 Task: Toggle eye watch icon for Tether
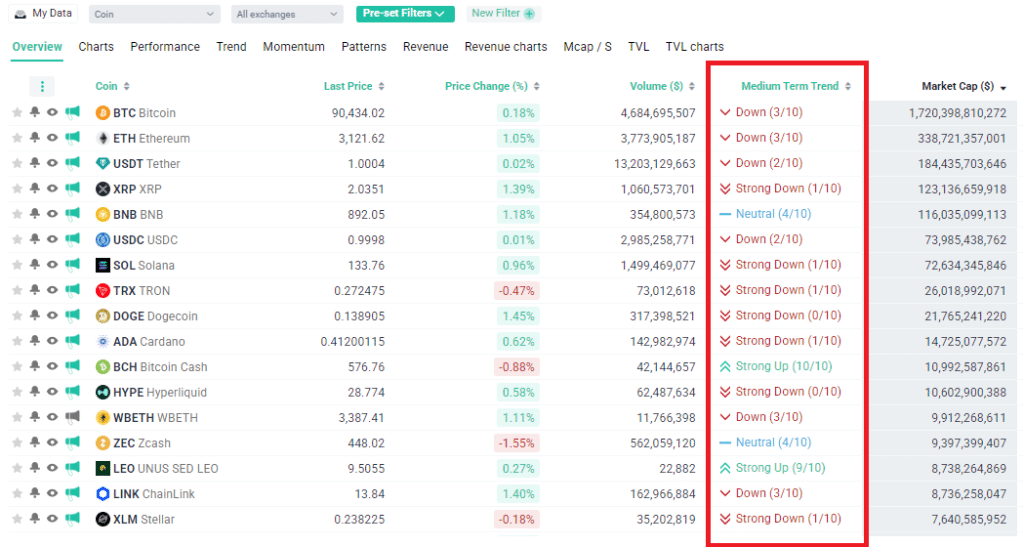pyautogui.click(x=52, y=163)
